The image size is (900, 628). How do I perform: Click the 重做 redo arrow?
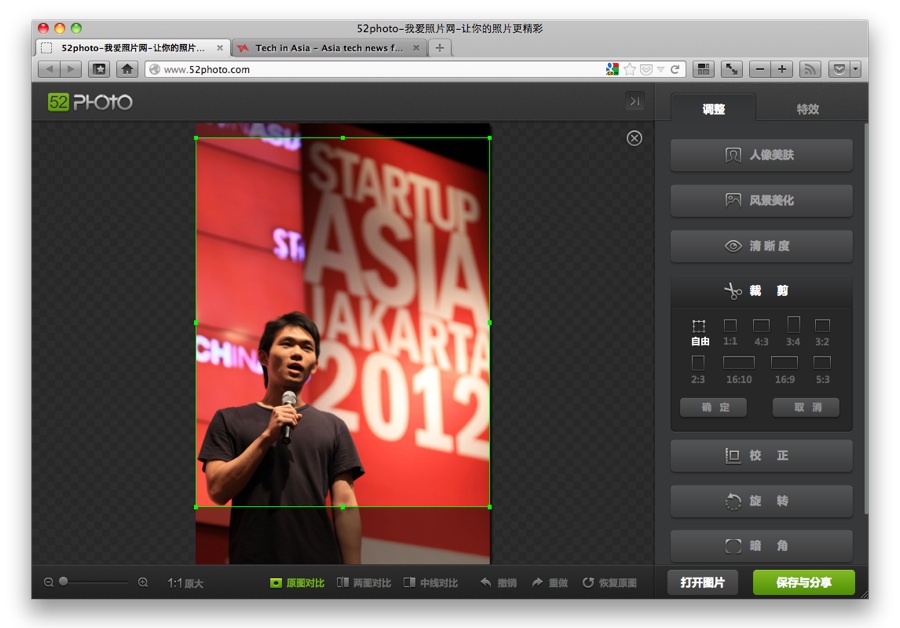[x=549, y=583]
